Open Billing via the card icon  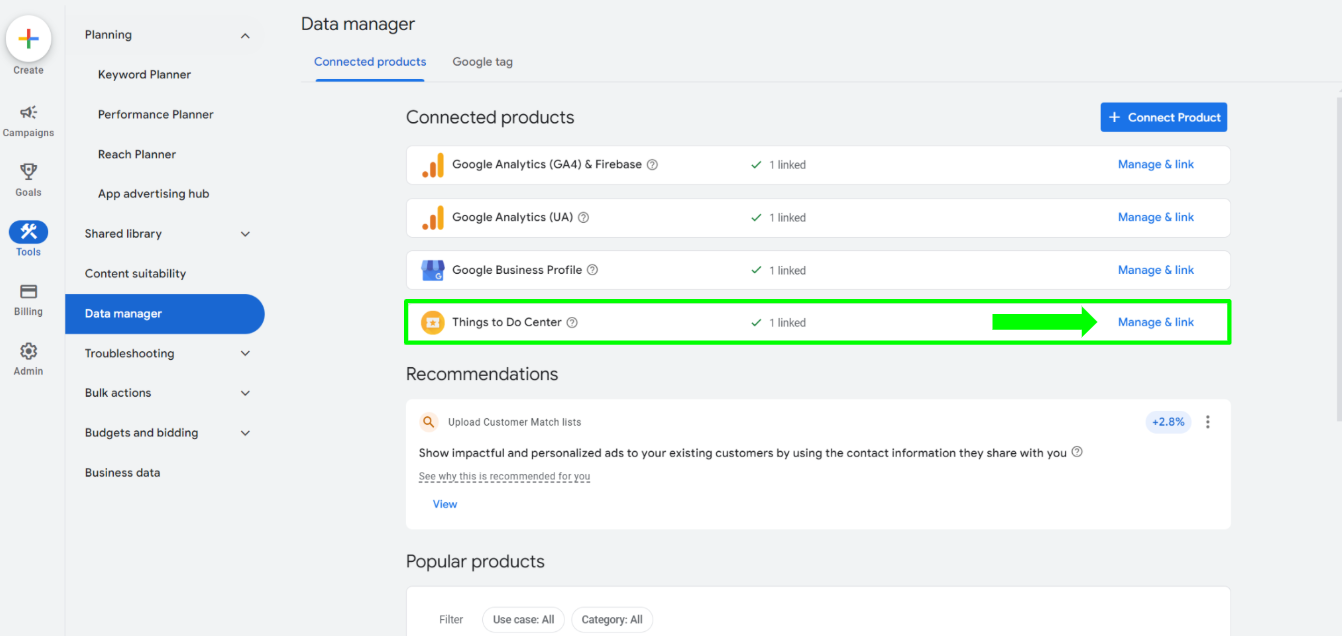point(29,292)
